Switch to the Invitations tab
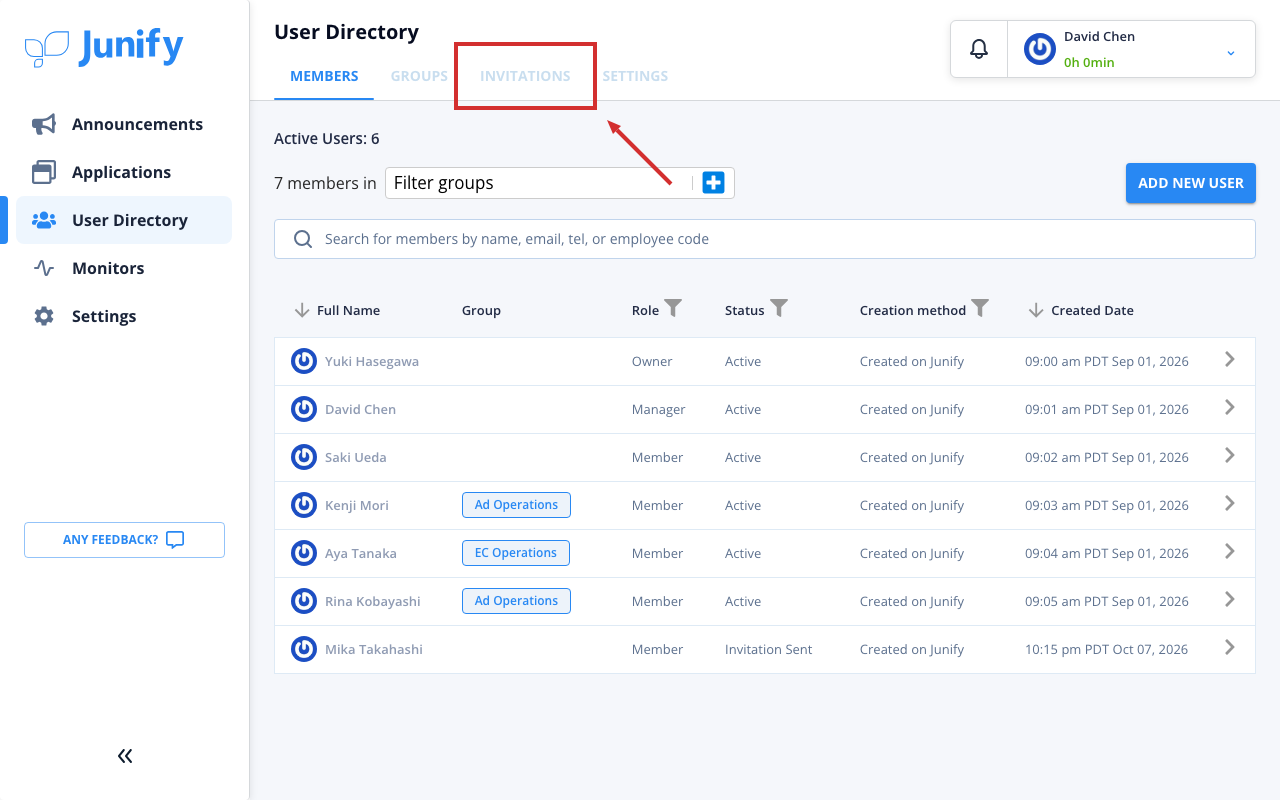Viewport: 1280px width, 800px height. pyautogui.click(x=525, y=76)
